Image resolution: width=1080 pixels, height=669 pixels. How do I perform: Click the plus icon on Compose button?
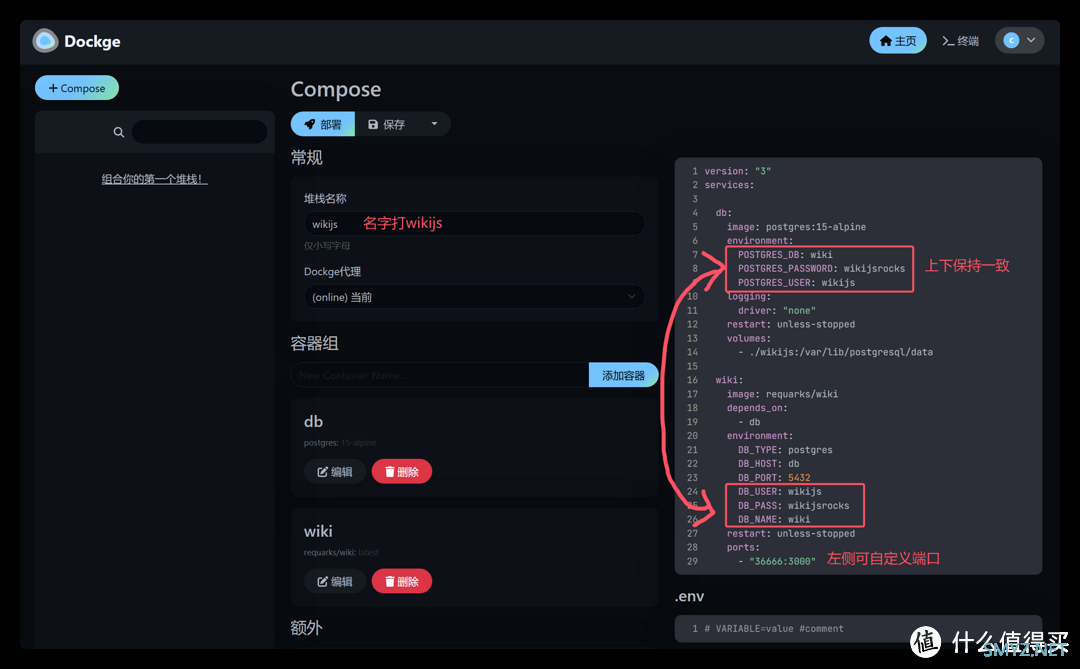(x=53, y=88)
